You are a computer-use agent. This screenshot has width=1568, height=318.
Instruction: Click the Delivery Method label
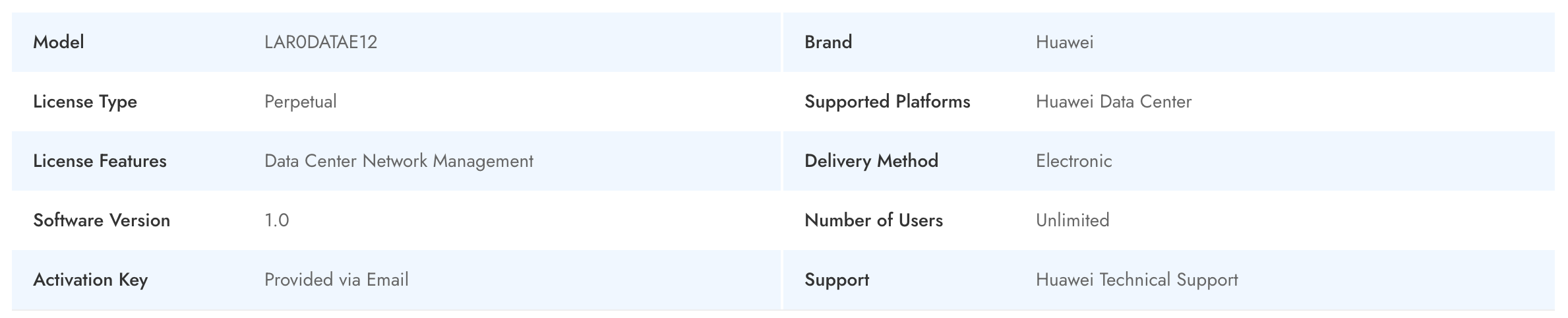tap(871, 161)
